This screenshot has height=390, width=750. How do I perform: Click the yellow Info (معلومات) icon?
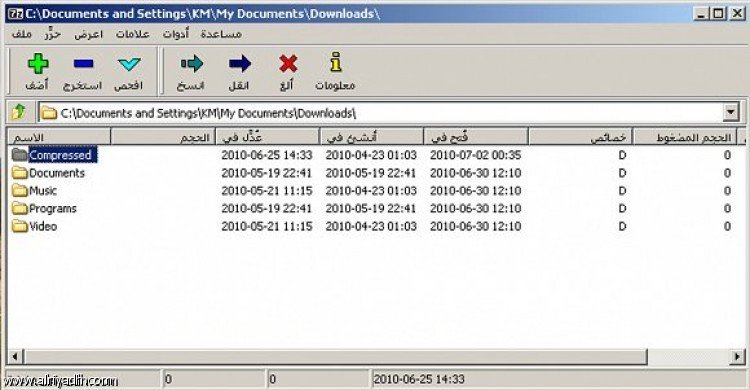pos(336,62)
